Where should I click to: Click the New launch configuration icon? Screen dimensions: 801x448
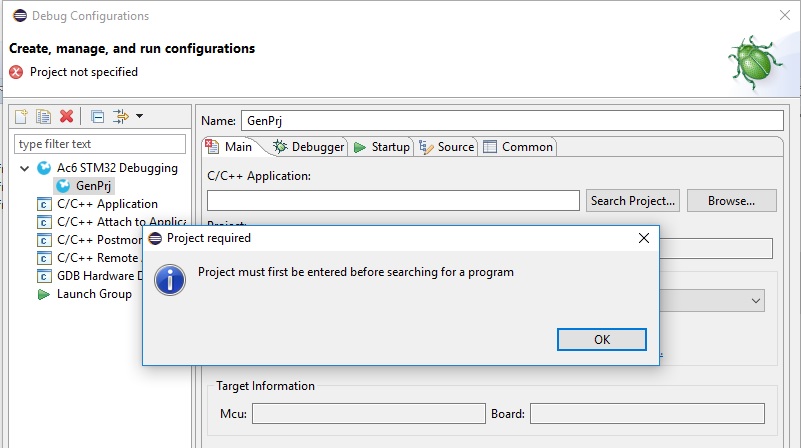point(21,116)
